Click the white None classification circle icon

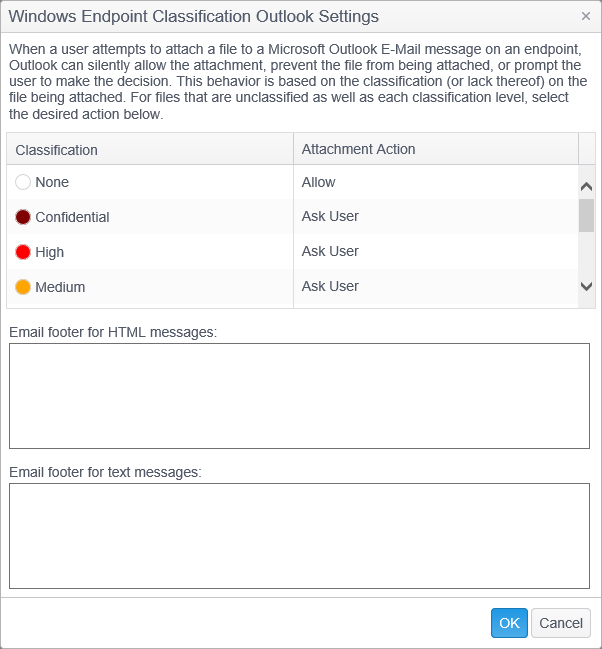pyautogui.click(x=23, y=183)
